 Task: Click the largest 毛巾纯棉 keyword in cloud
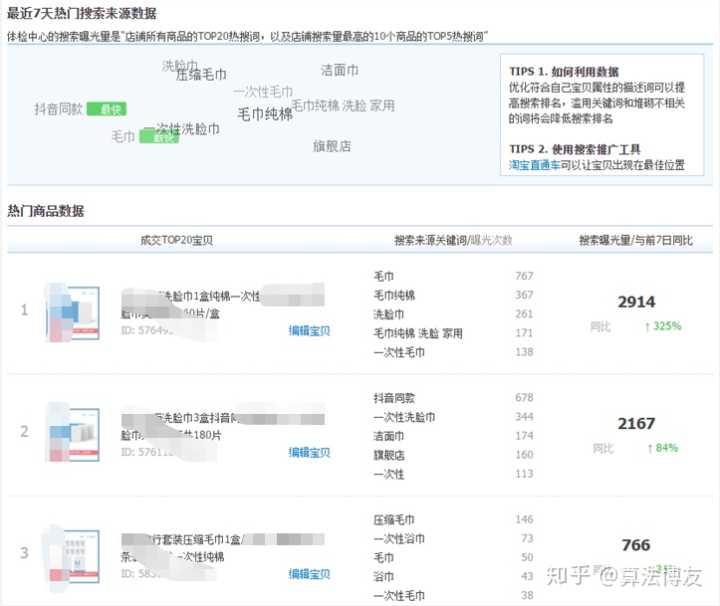(x=265, y=114)
